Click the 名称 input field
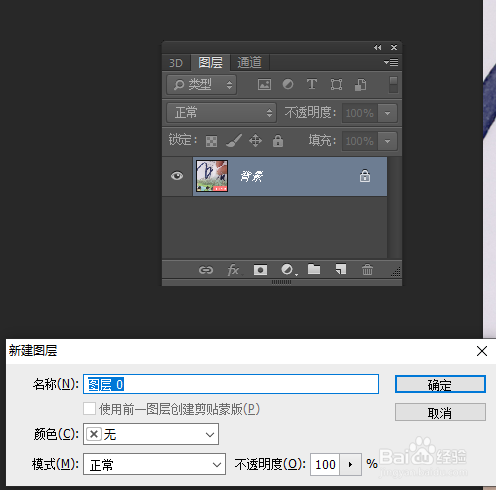This screenshot has height=490, width=496. click(231, 384)
